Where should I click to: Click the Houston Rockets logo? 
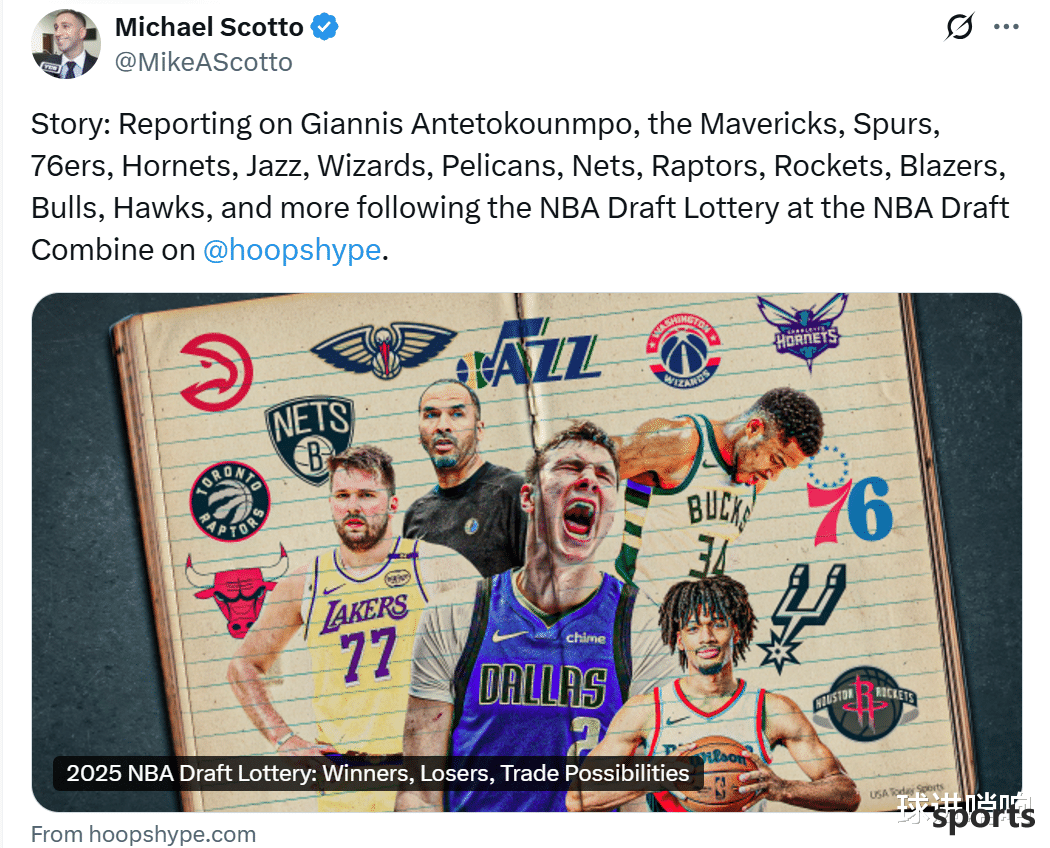click(865, 703)
